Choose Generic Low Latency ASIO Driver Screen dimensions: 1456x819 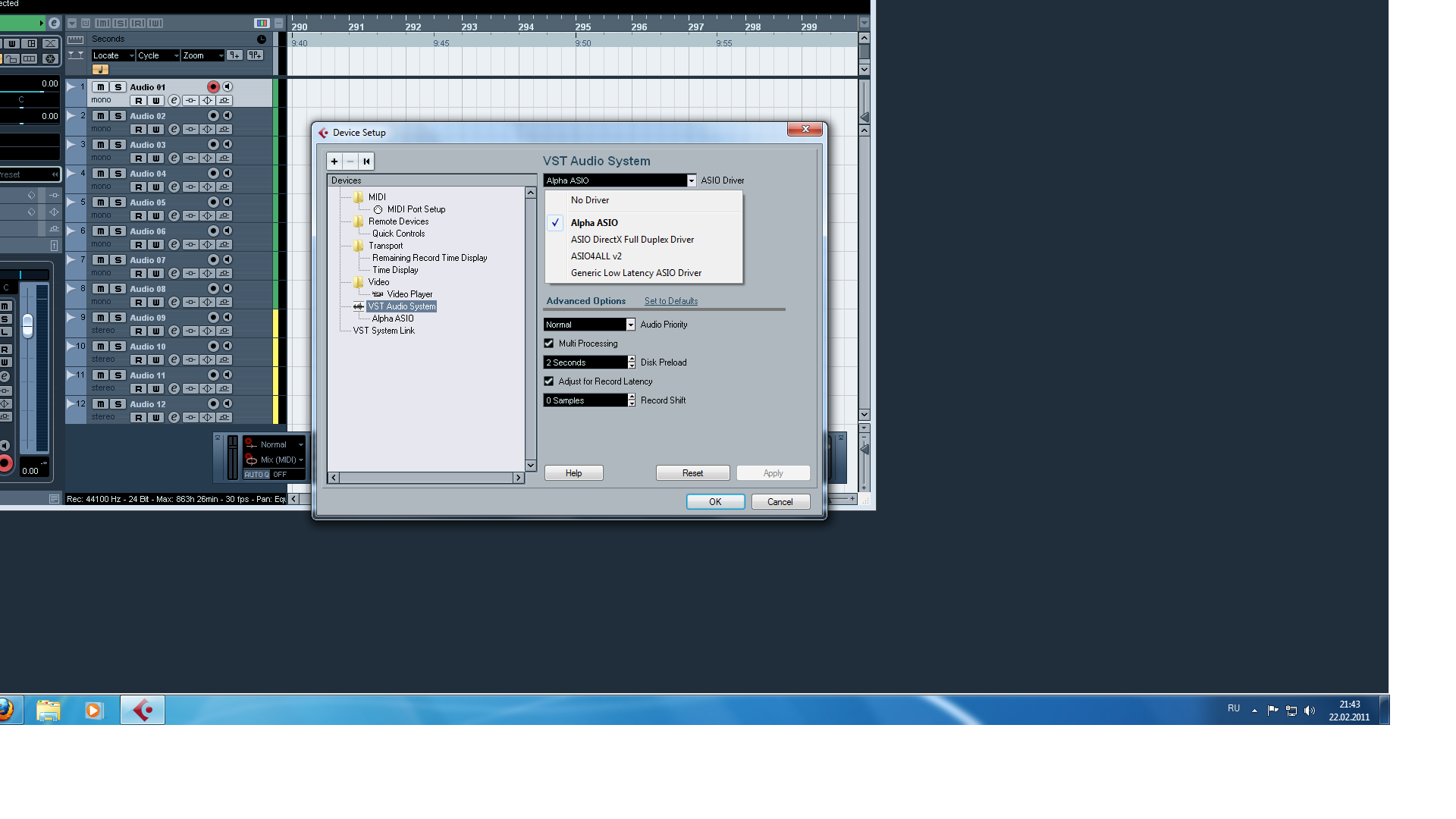635,273
